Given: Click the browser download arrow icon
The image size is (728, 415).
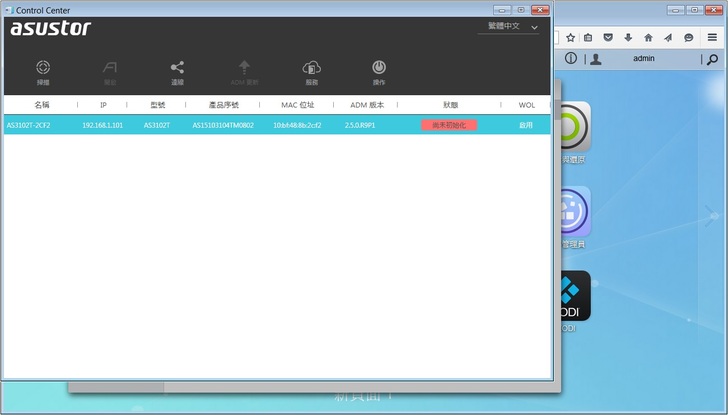Looking at the screenshot, I should click(628, 37).
